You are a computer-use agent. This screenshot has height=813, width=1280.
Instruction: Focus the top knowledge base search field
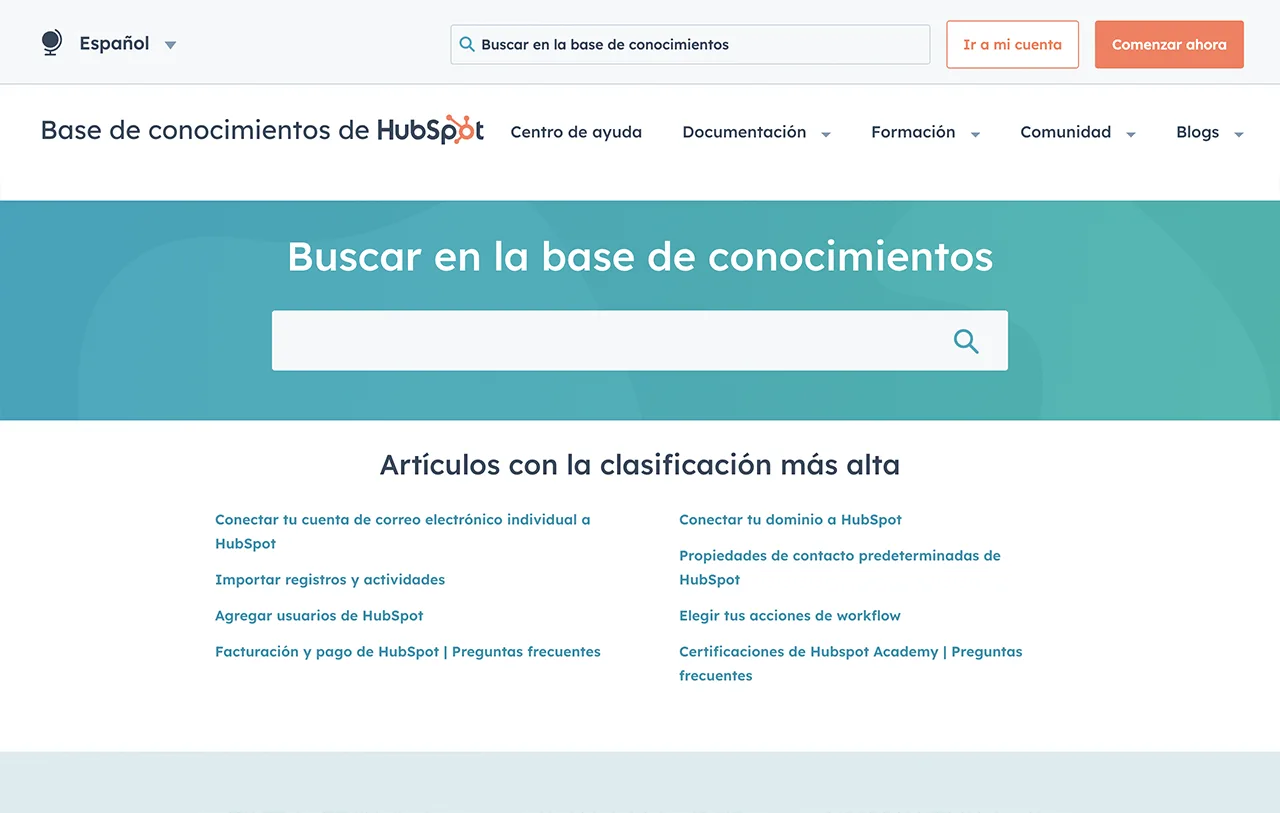click(690, 44)
